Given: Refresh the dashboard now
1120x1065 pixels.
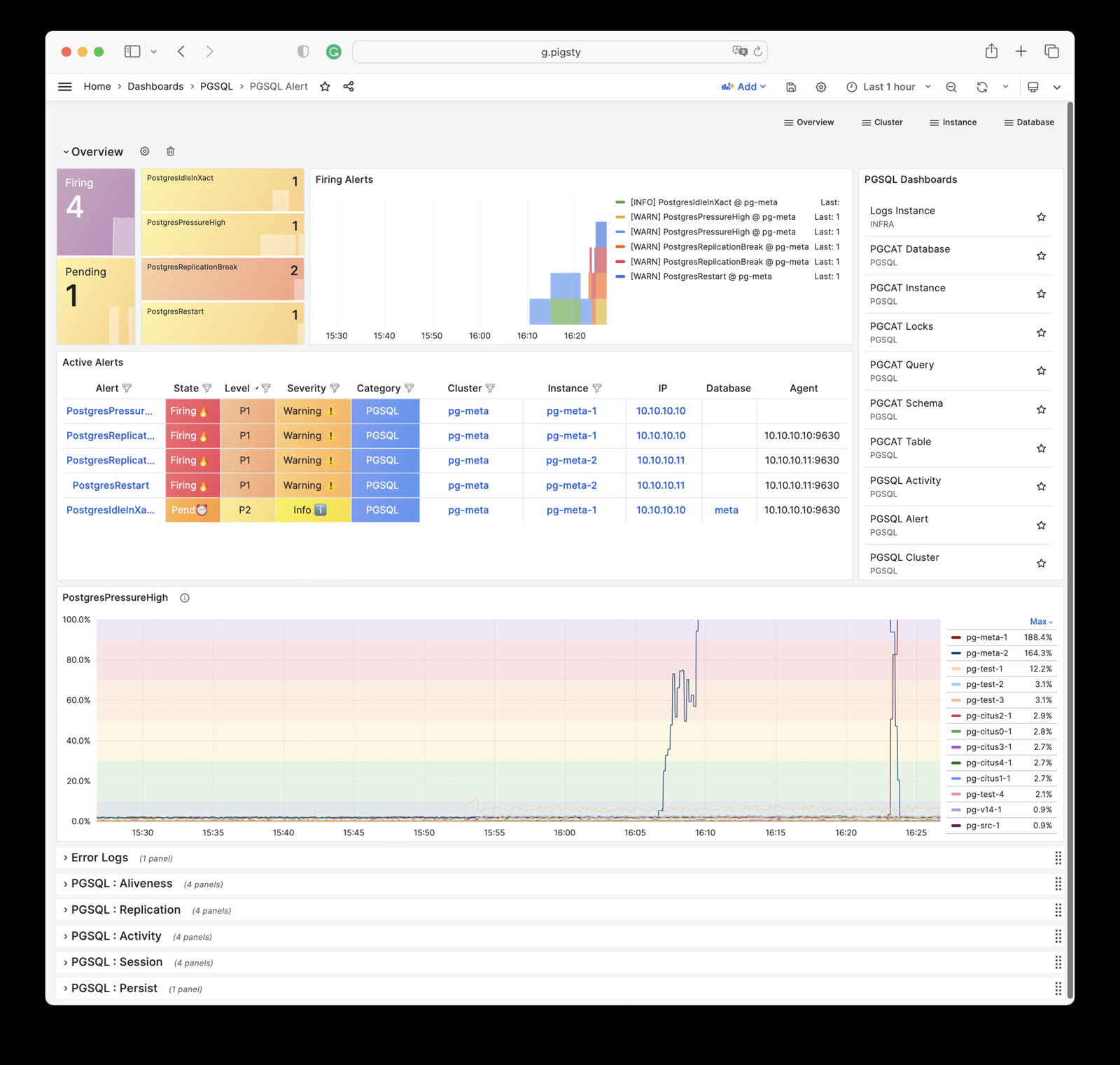Looking at the screenshot, I should (x=982, y=87).
